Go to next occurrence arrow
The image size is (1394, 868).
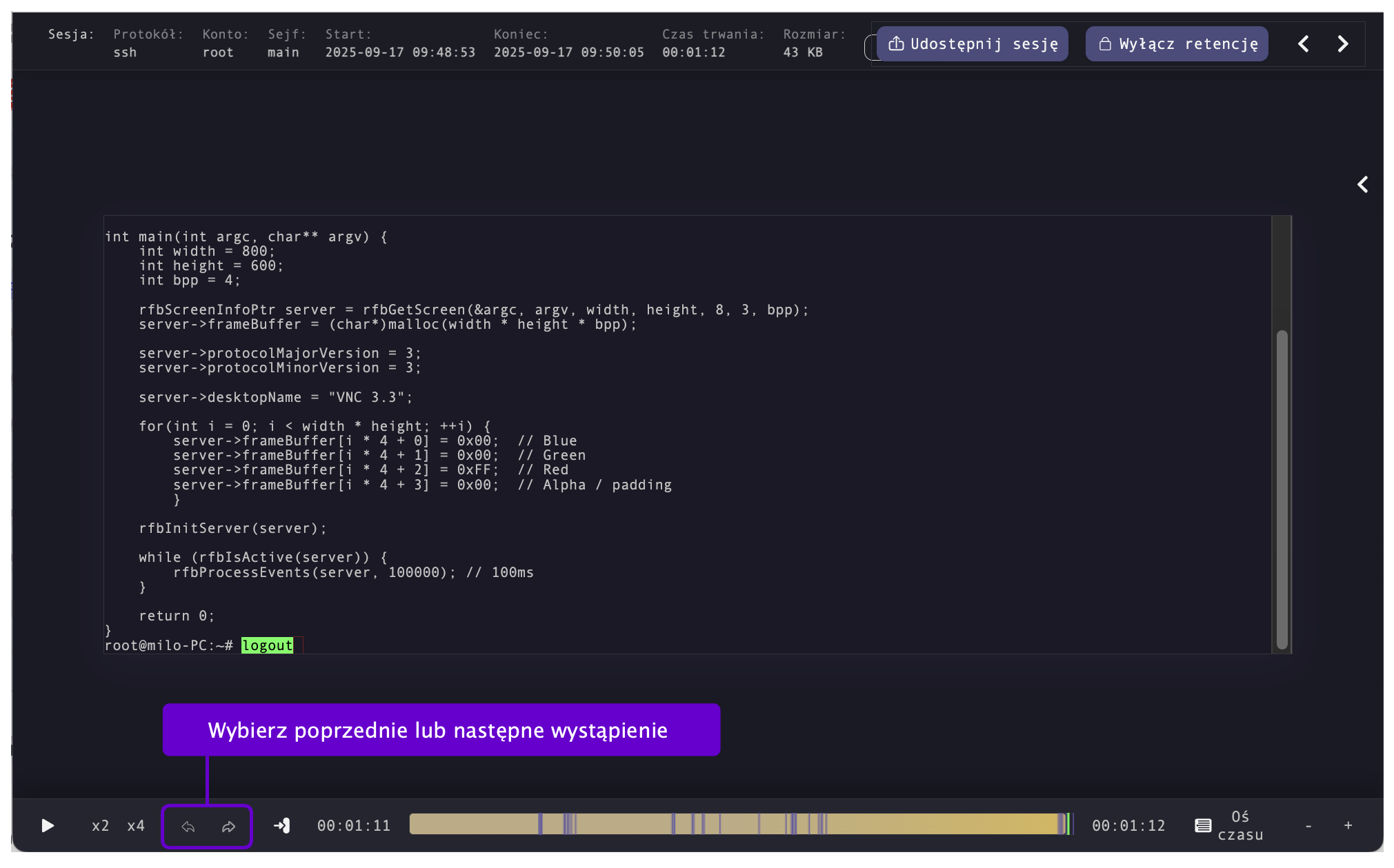tap(228, 826)
